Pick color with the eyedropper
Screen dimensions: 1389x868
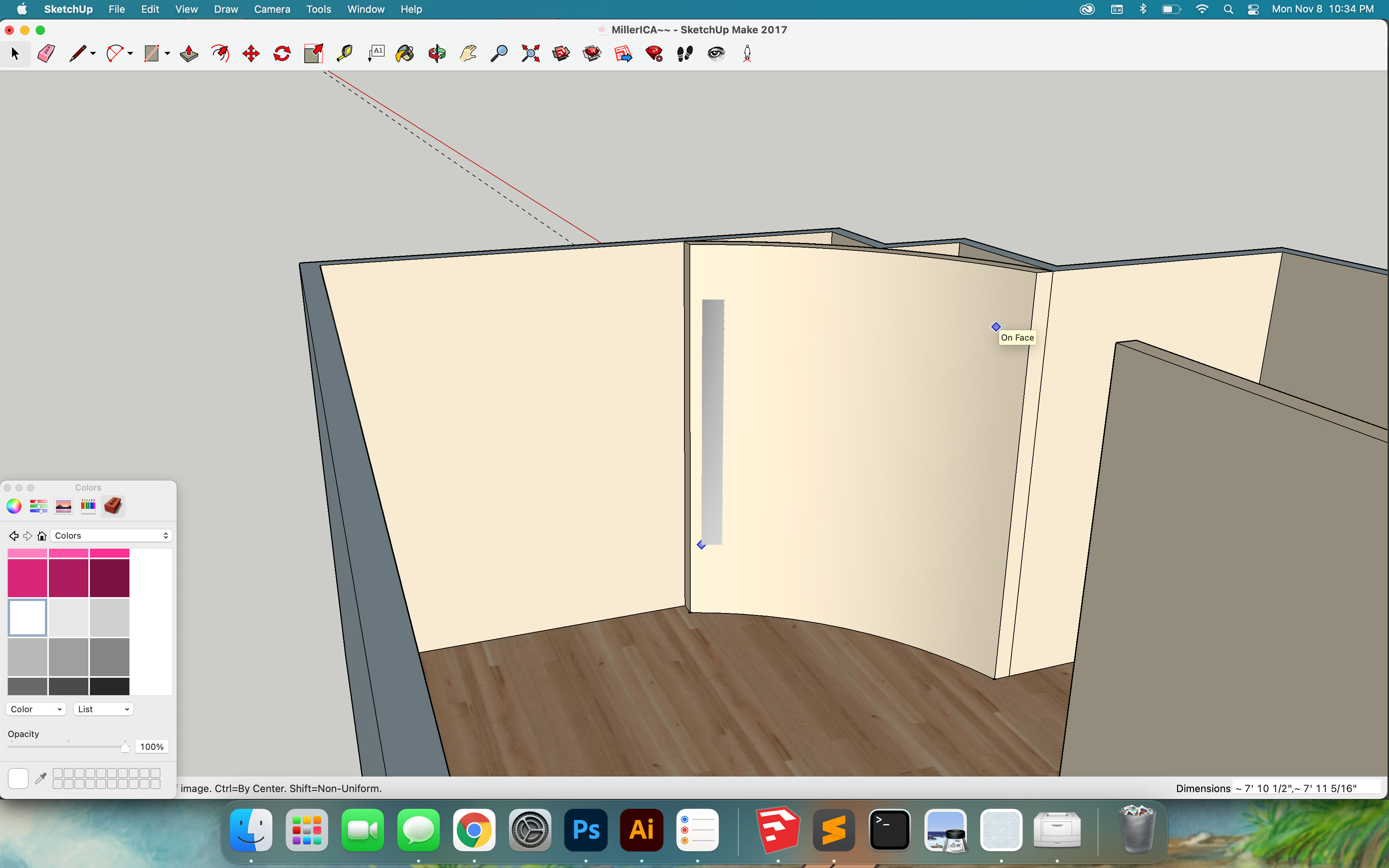[40, 778]
